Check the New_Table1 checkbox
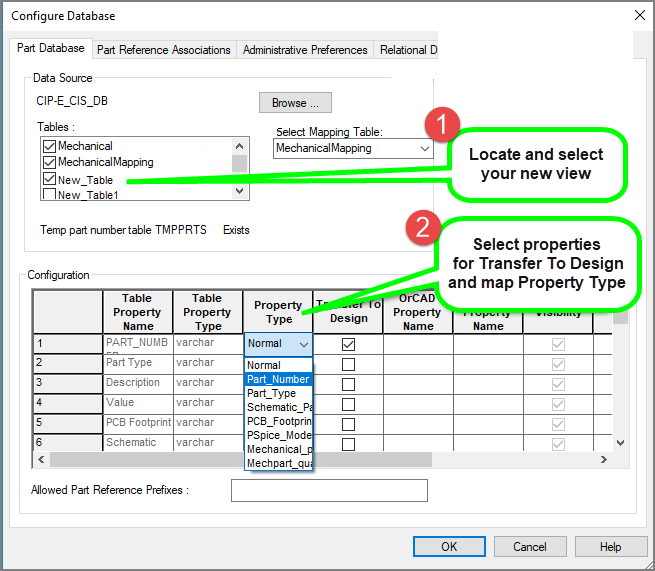Screen dimensions: 655x571 coord(49,194)
